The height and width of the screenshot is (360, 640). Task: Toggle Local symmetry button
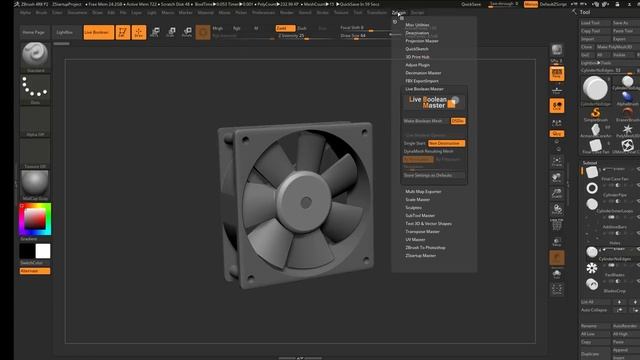[557, 106]
